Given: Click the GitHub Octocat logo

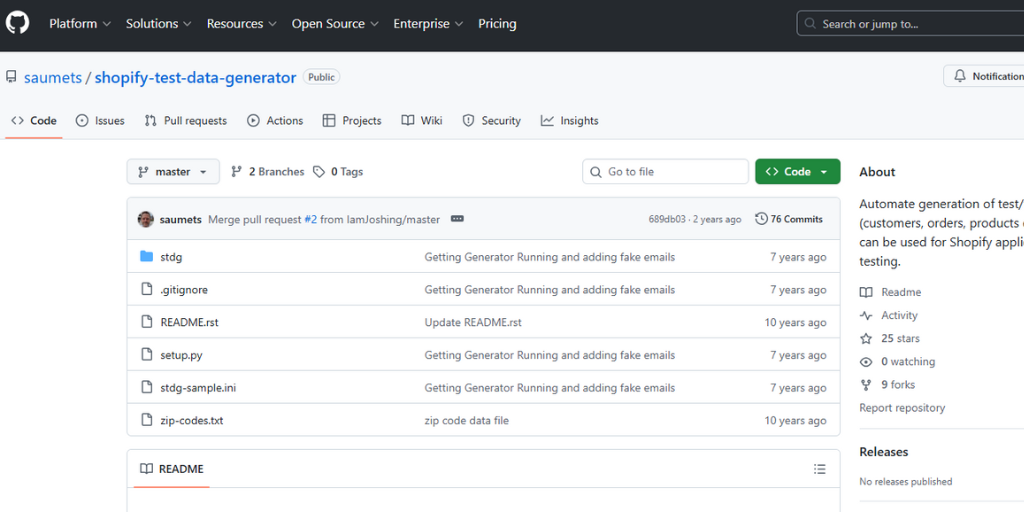Looking at the screenshot, I should coord(18,24).
